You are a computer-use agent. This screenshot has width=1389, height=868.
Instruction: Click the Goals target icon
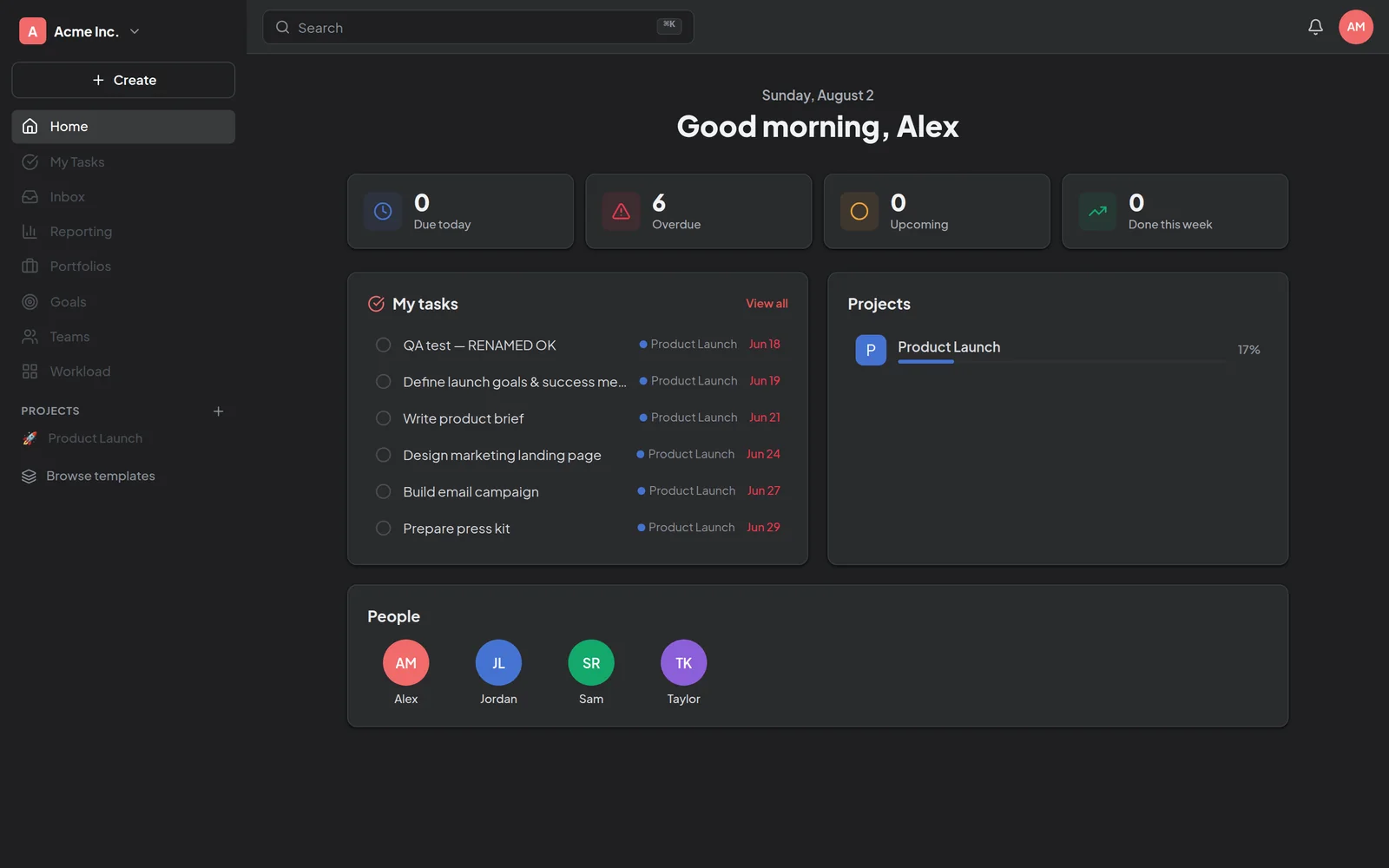(x=30, y=302)
